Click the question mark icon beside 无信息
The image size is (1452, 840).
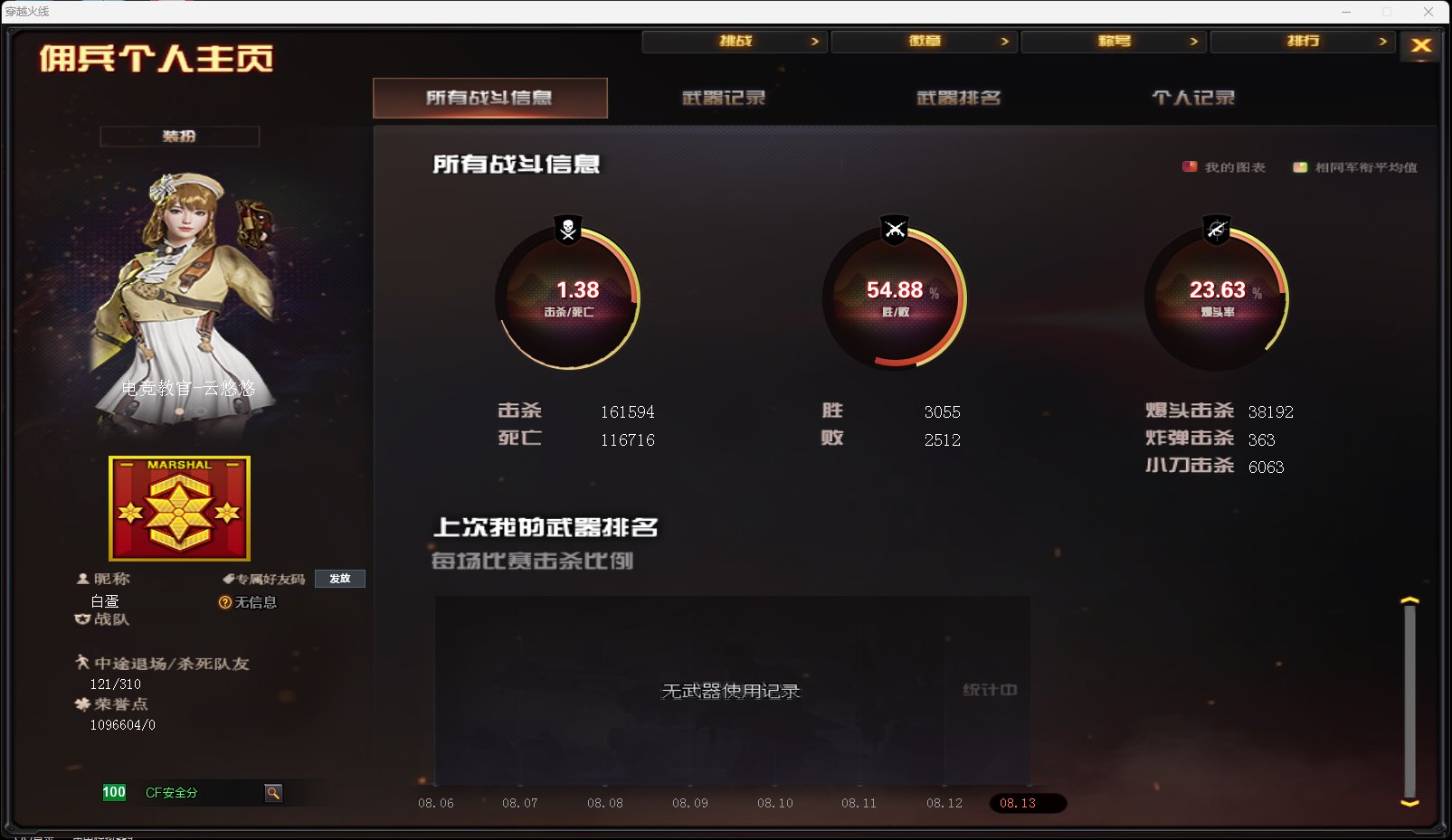pos(225,602)
